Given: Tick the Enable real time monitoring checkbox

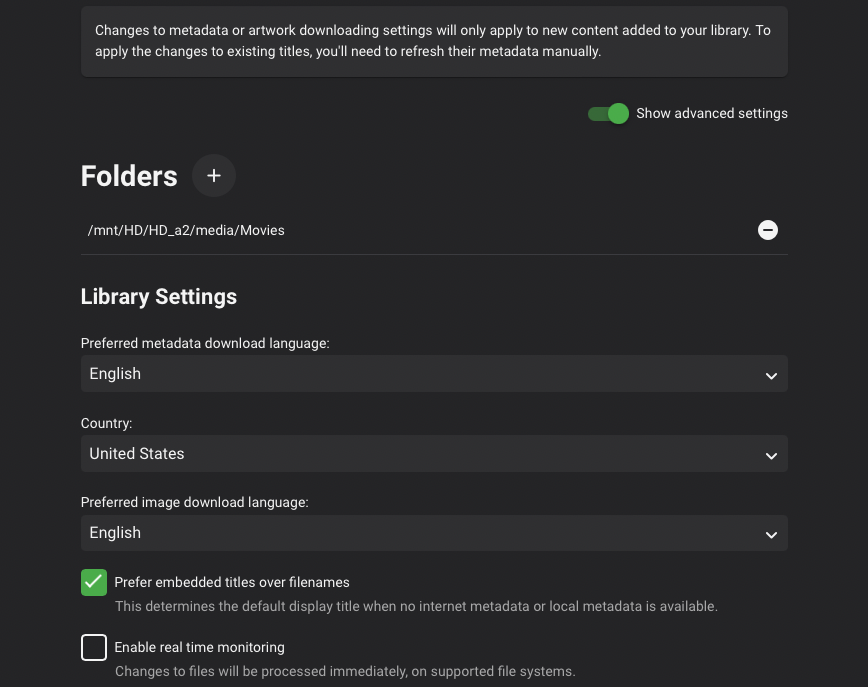Looking at the screenshot, I should [94, 647].
